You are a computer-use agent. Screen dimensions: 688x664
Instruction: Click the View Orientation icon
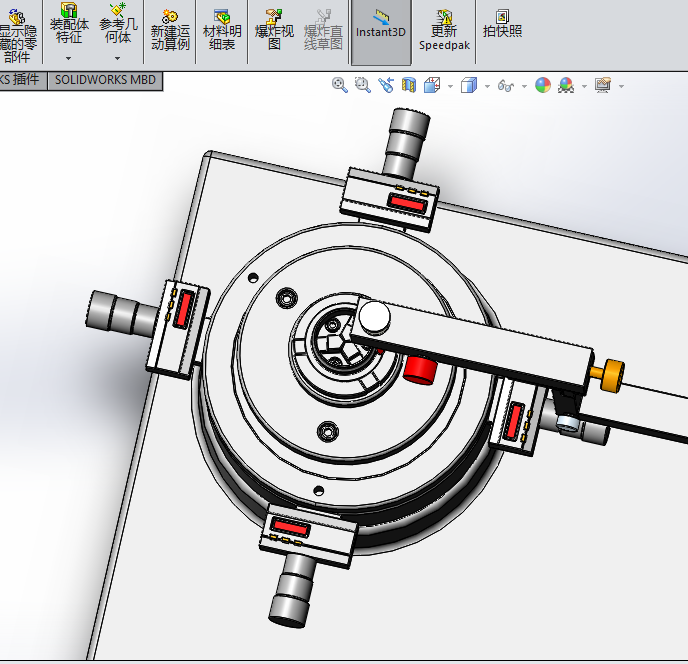pos(432,86)
